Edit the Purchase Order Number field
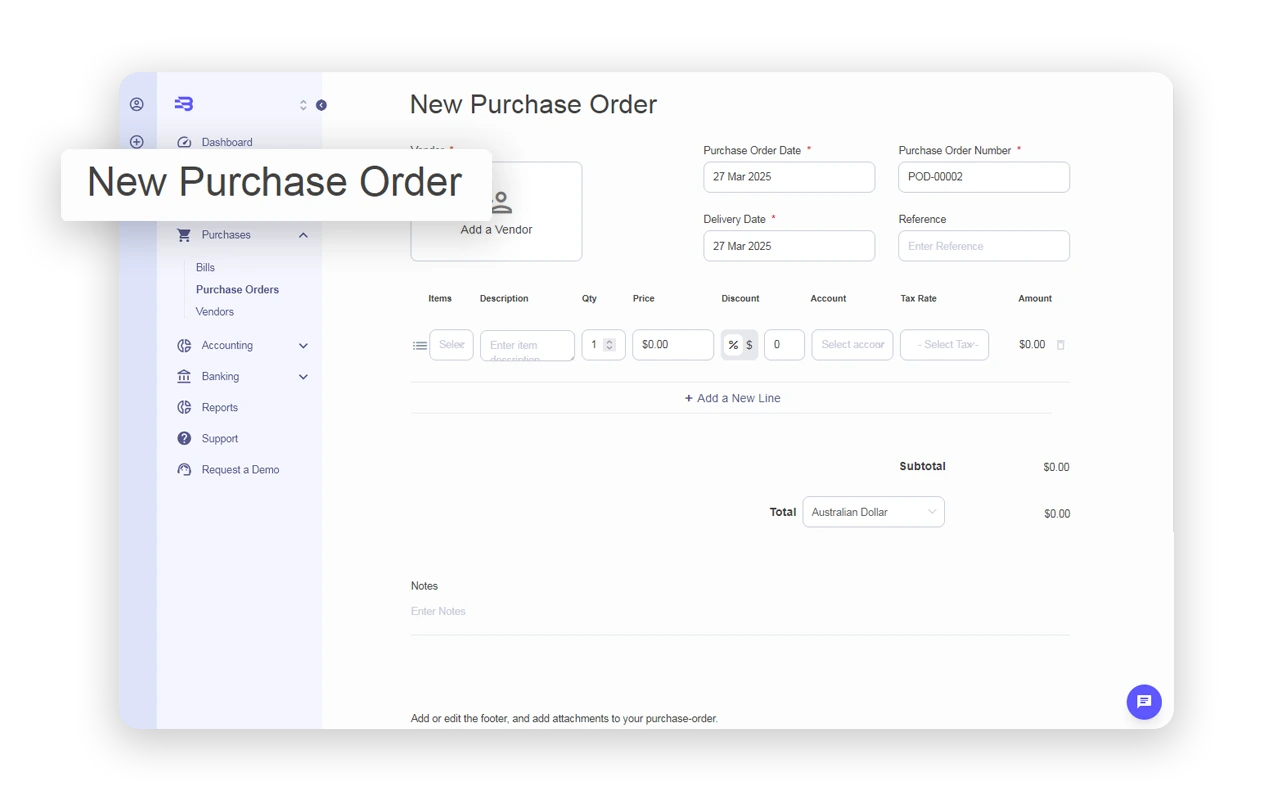1280x800 pixels. 984,177
